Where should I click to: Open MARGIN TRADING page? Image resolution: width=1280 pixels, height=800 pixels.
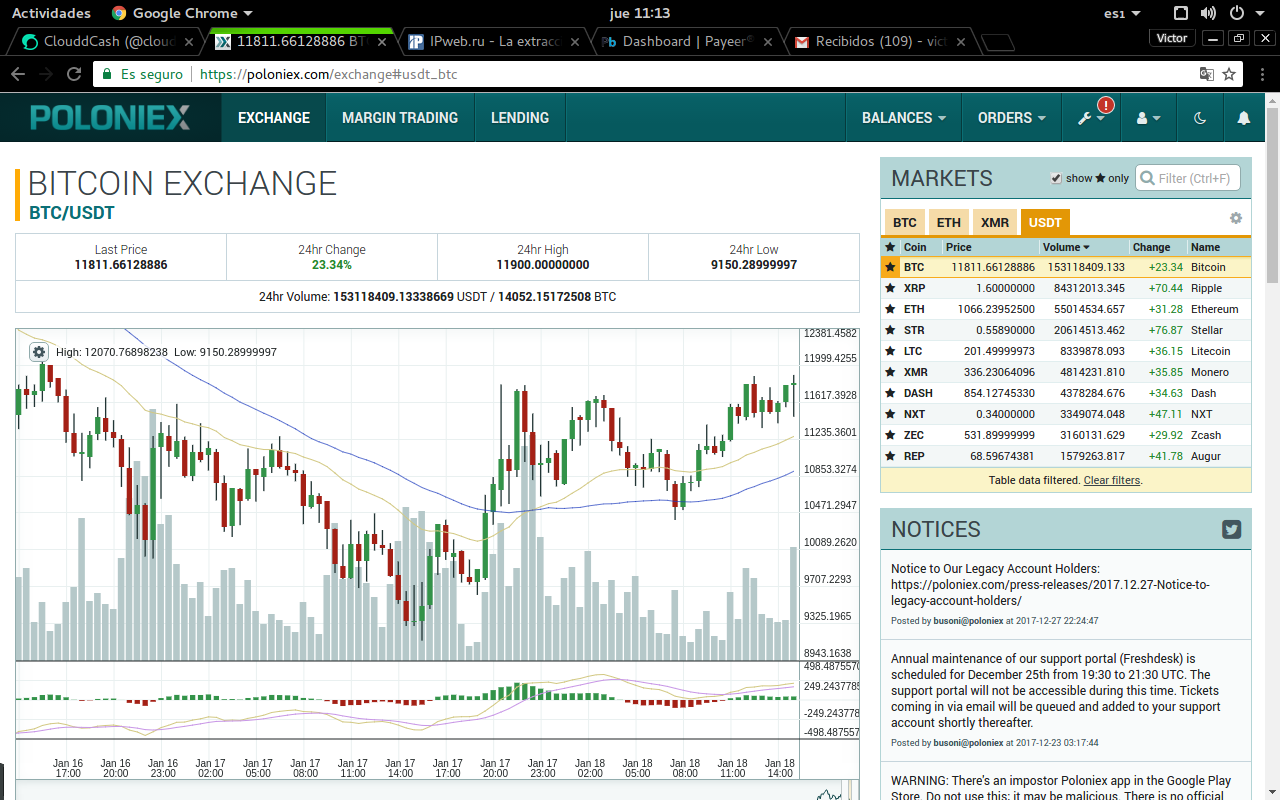(x=400, y=118)
